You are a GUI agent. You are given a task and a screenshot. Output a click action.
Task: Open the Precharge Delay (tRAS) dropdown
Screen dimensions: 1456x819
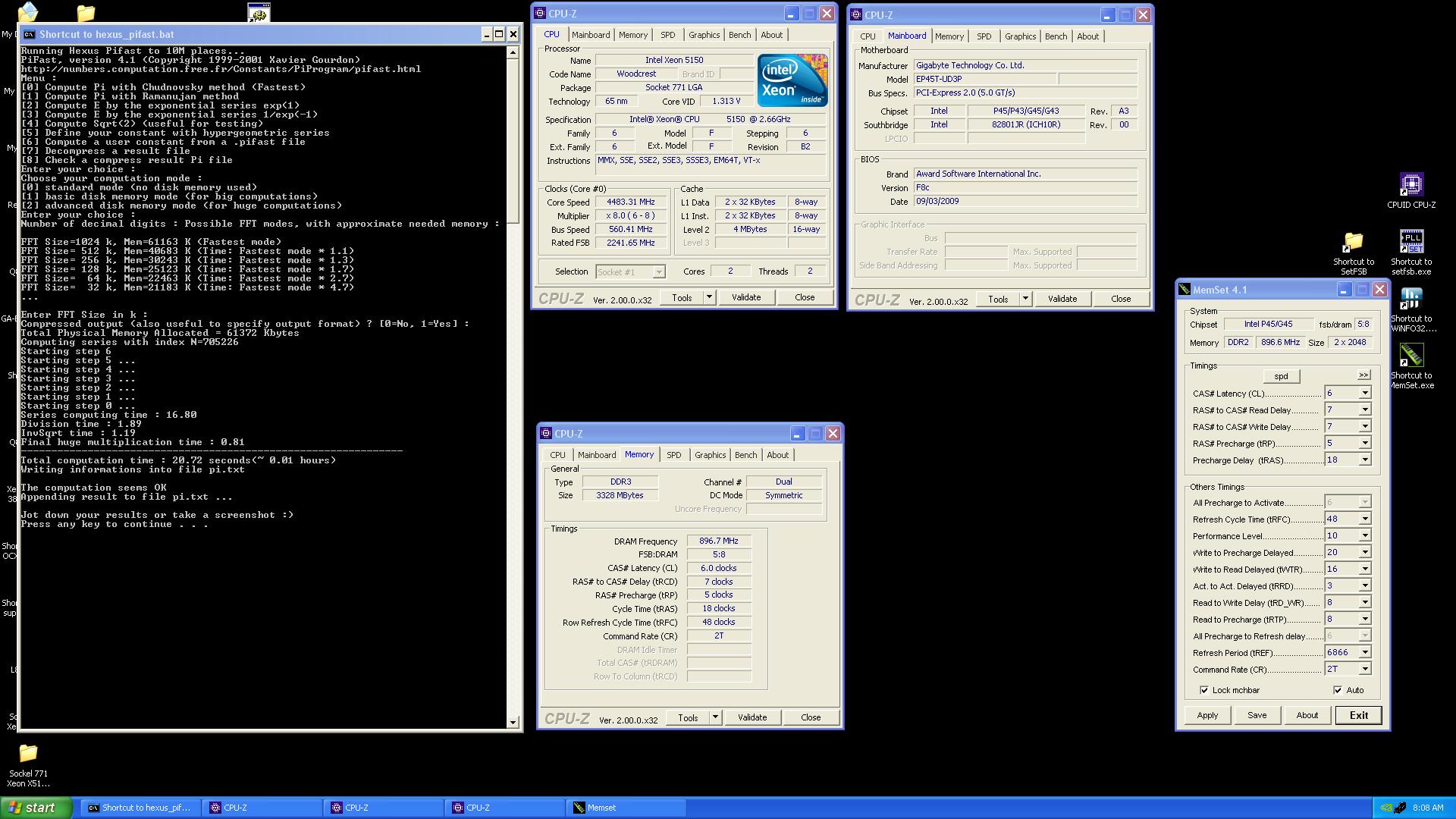point(1364,460)
